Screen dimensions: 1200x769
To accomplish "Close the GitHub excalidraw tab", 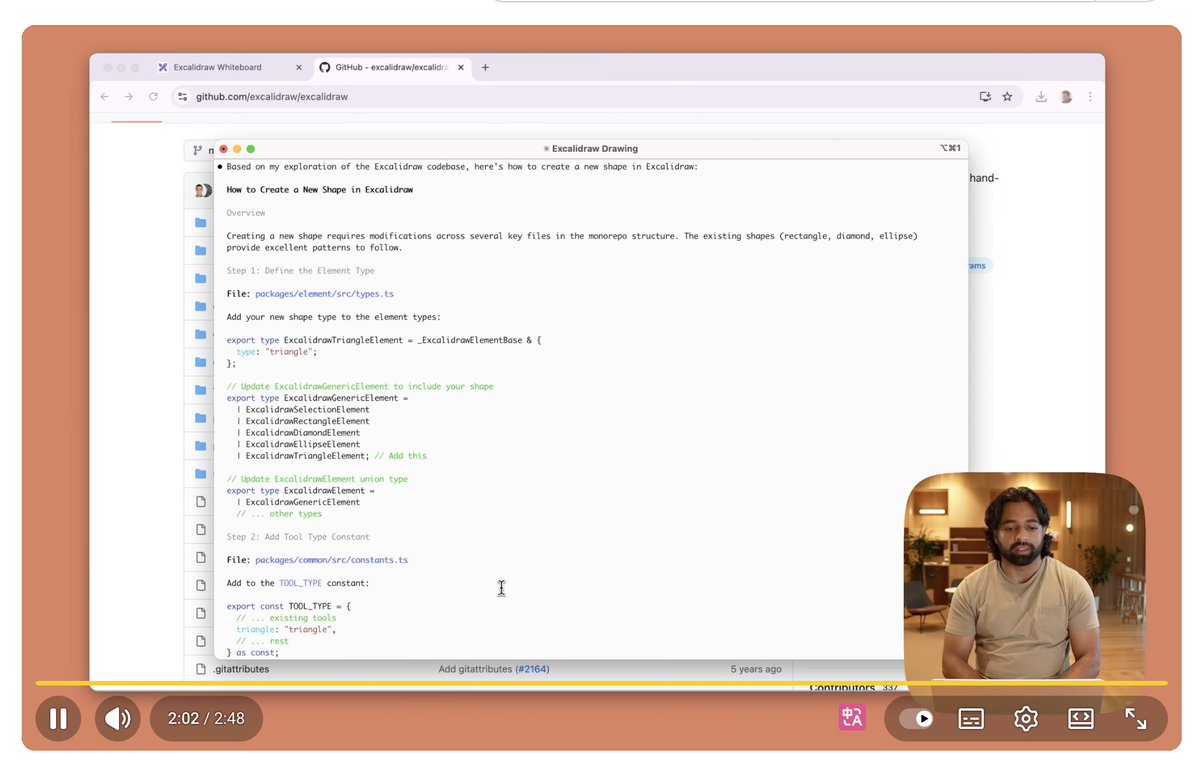I will click(x=459, y=67).
